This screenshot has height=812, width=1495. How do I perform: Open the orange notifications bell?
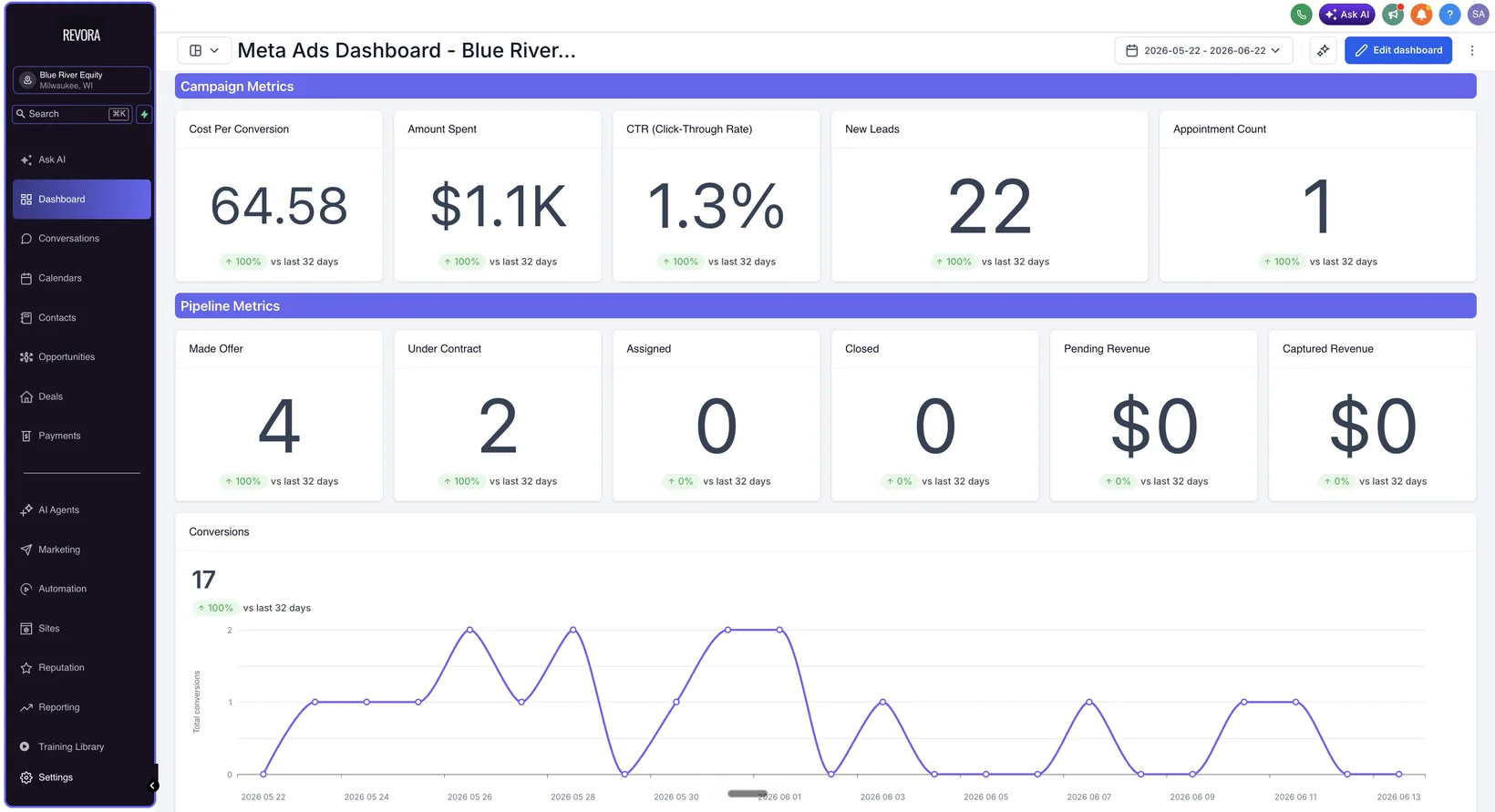[1421, 15]
